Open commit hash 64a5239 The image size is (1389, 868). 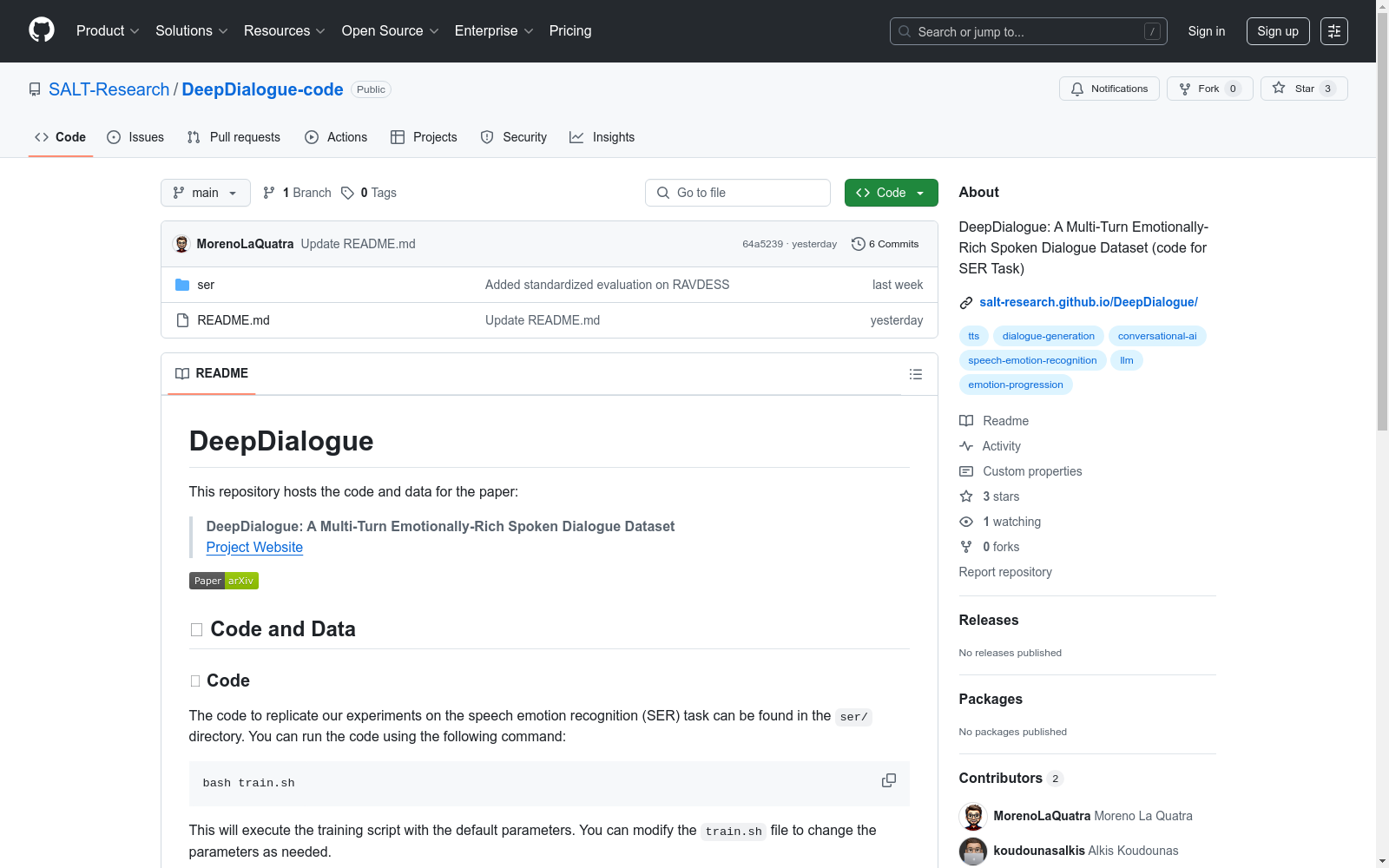[x=762, y=244]
